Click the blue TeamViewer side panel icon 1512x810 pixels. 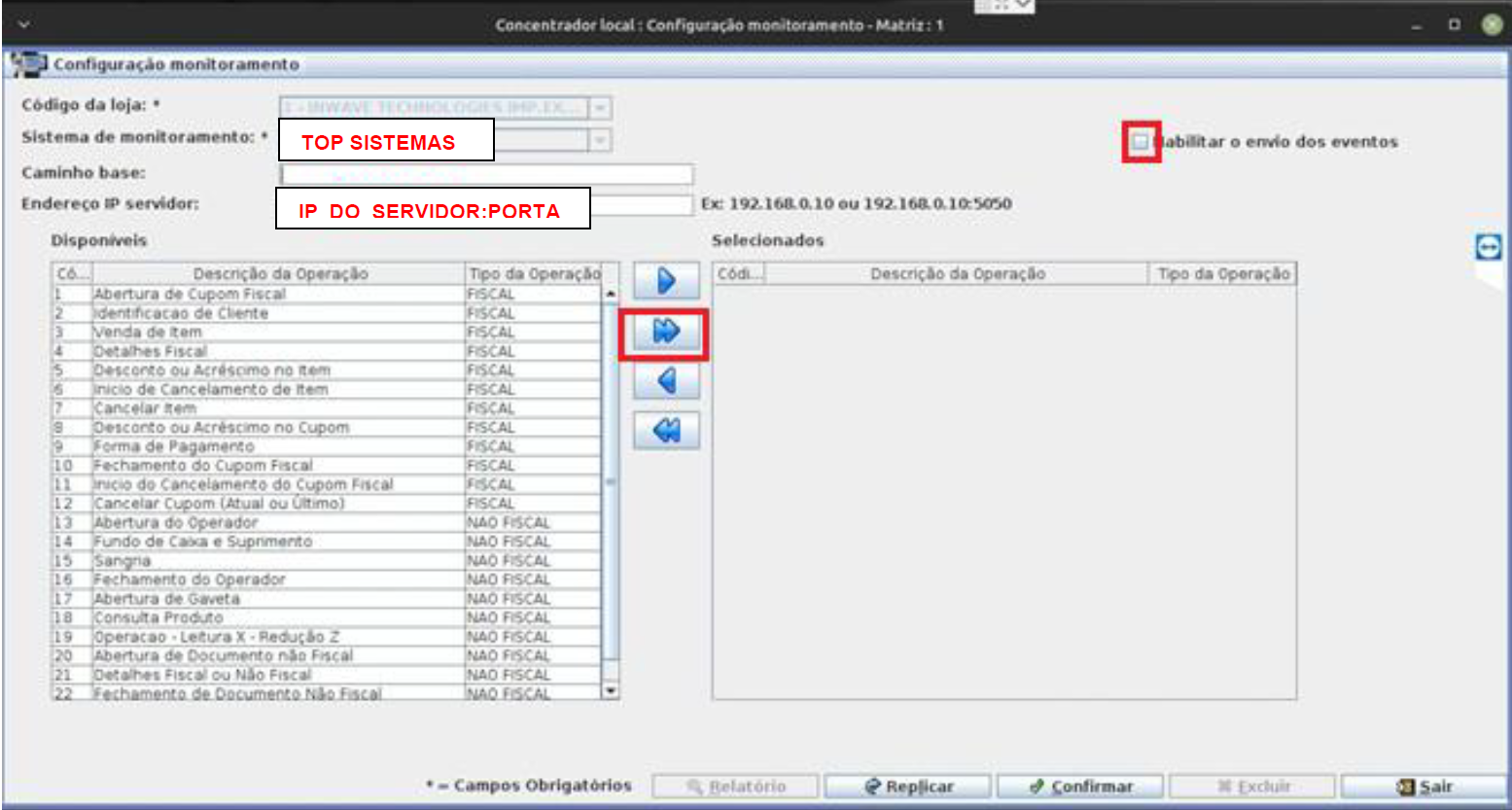(1488, 247)
